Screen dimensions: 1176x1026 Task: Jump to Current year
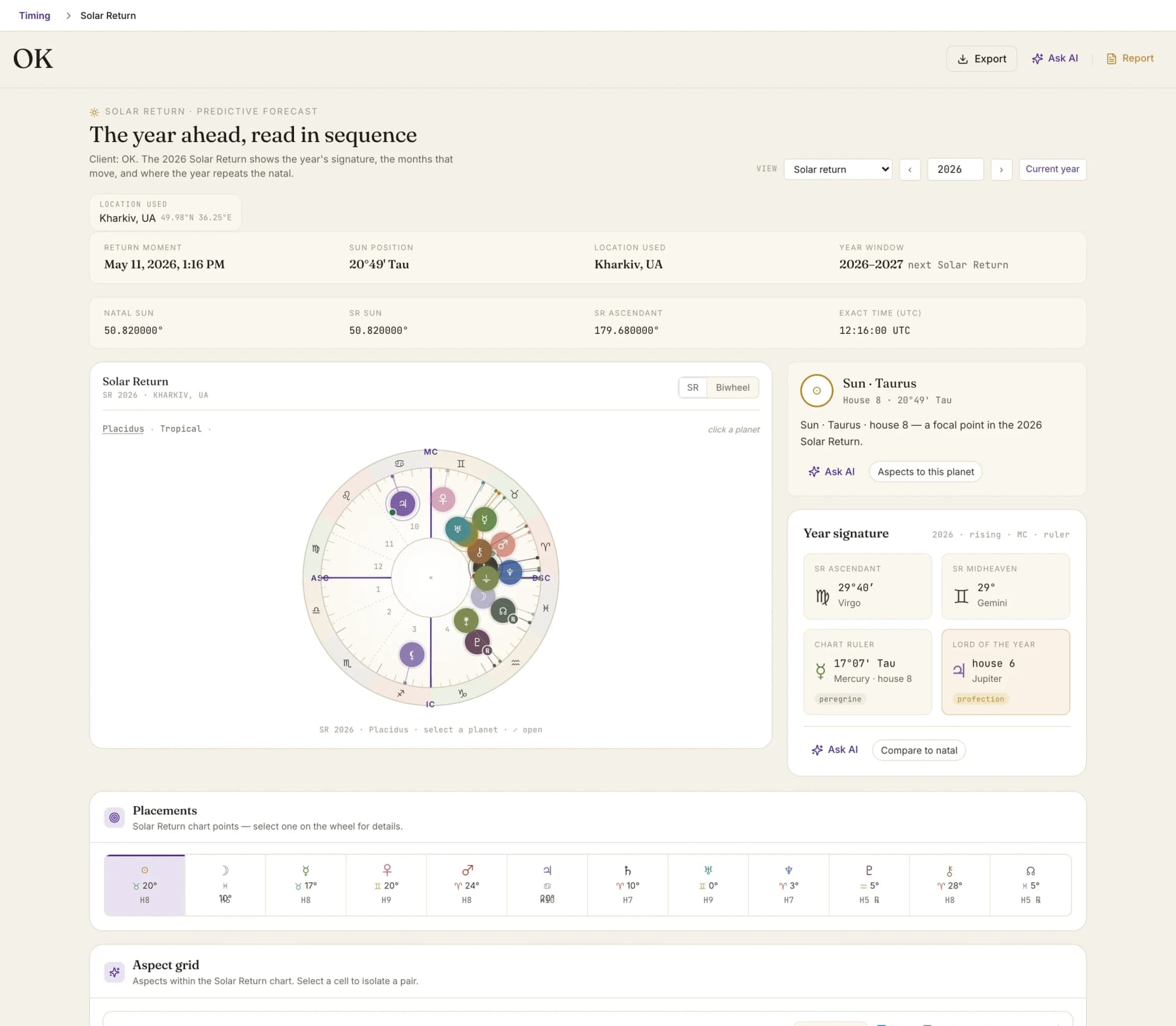click(x=1052, y=169)
